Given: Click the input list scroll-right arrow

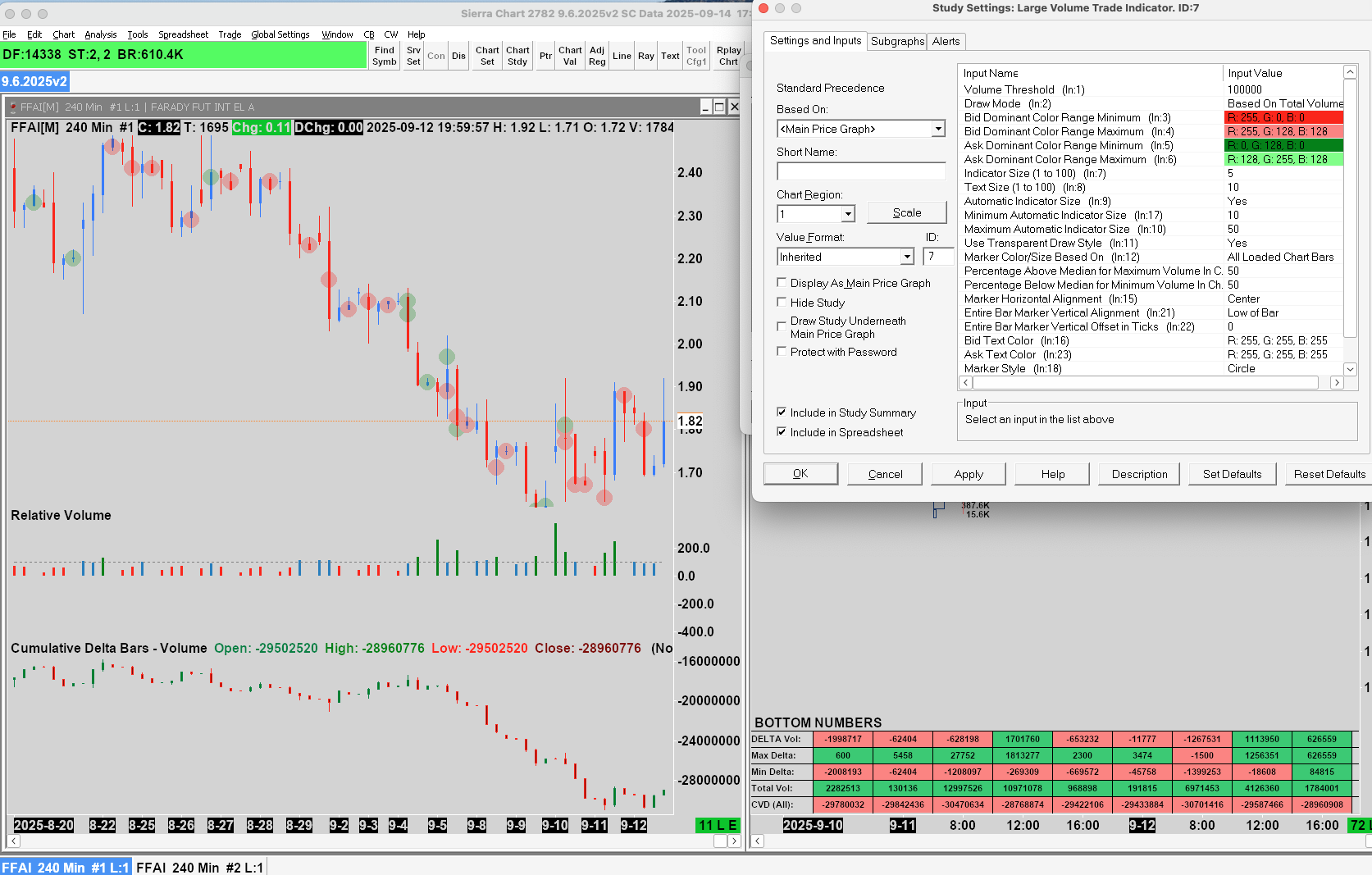Looking at the screenshot, I should coord(1337,383).
